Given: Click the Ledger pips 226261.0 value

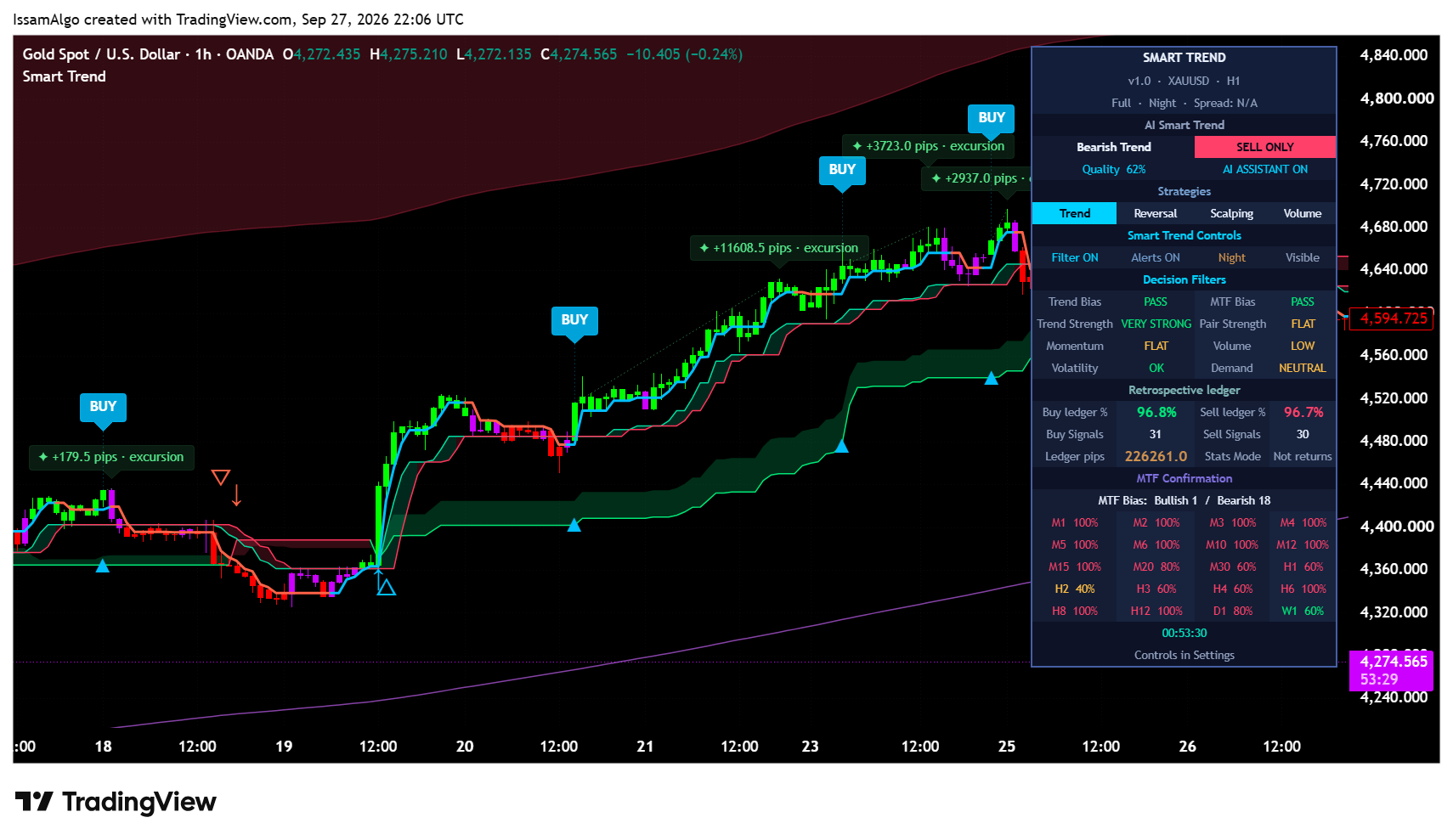Looking at the screenshot, I should tap(1156, 456).
